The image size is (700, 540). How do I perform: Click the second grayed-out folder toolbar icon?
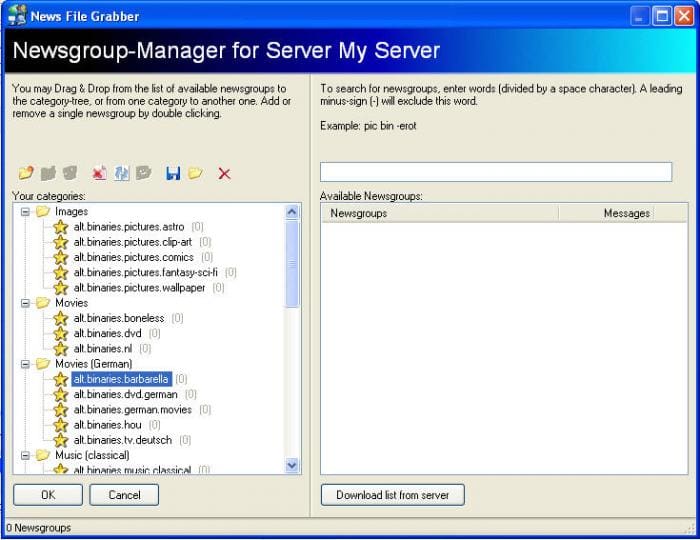click(48, 173)
